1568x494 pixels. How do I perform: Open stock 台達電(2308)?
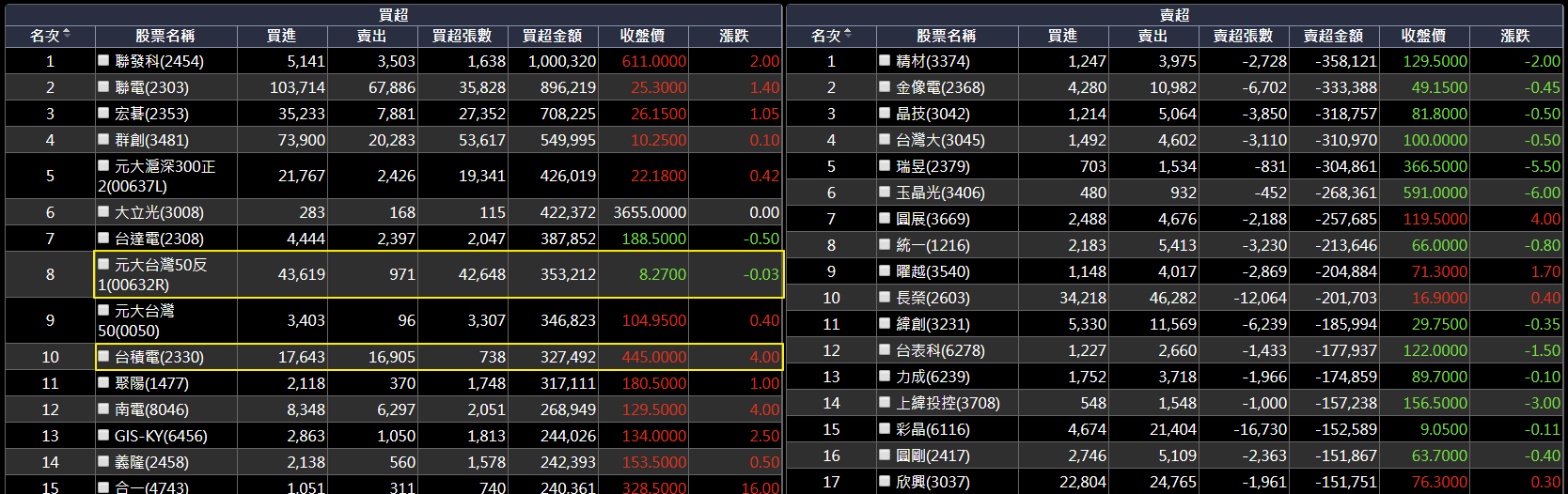tap(159, 239)
